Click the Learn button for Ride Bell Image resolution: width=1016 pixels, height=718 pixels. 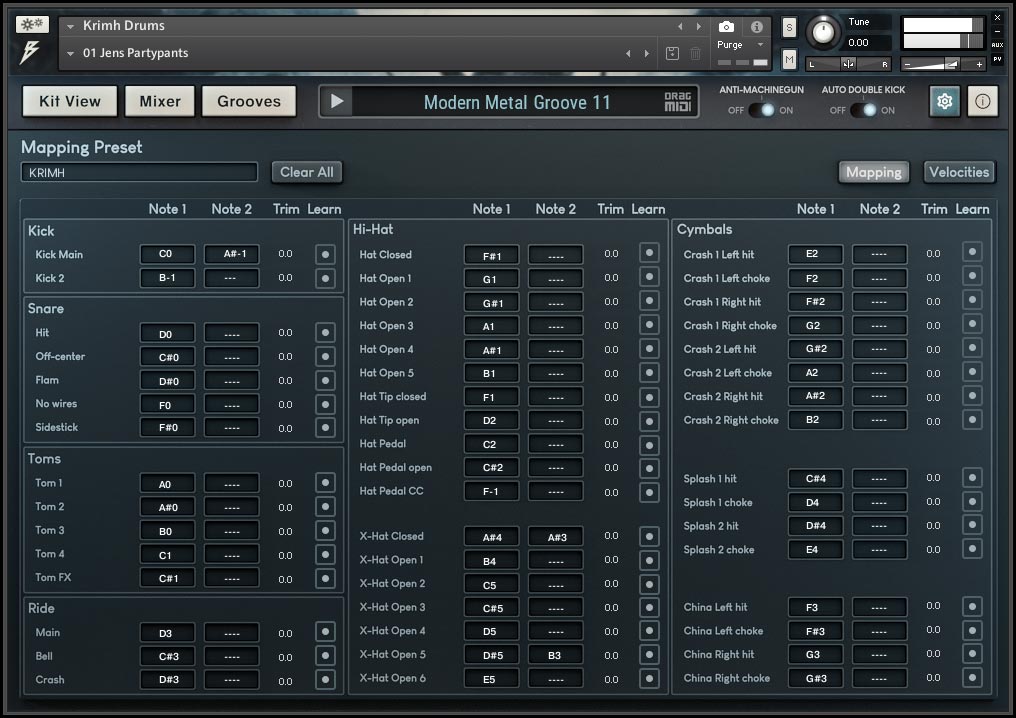click(x=325, y=656)
